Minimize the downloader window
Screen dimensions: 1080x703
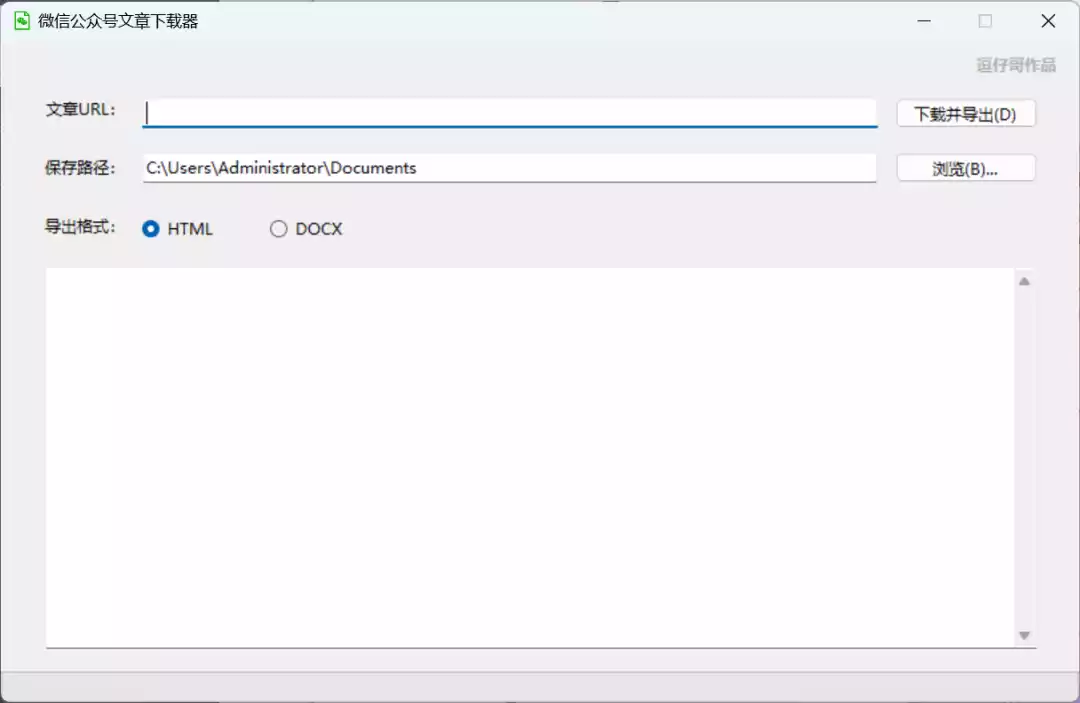pyautogui.click(x=923, y=21)
